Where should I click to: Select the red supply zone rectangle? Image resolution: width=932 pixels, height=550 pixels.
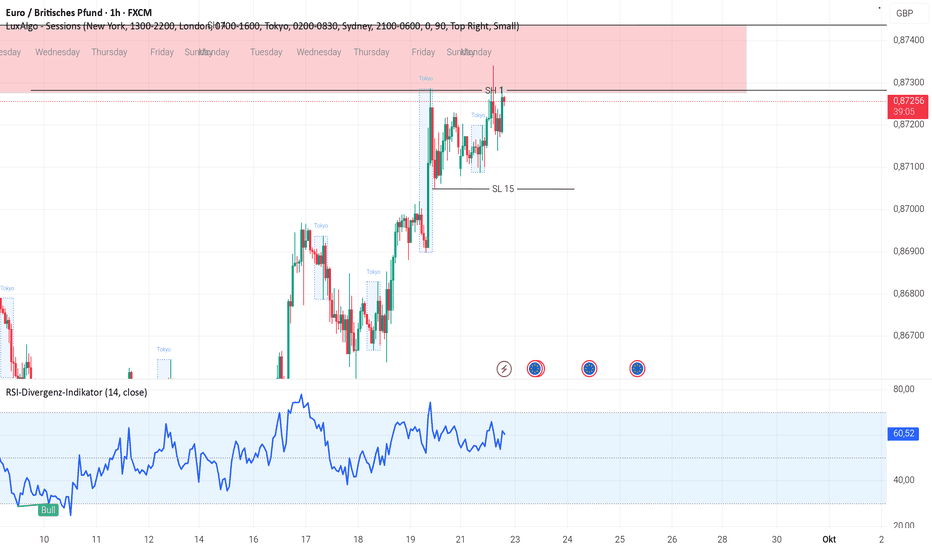(373, 59)
